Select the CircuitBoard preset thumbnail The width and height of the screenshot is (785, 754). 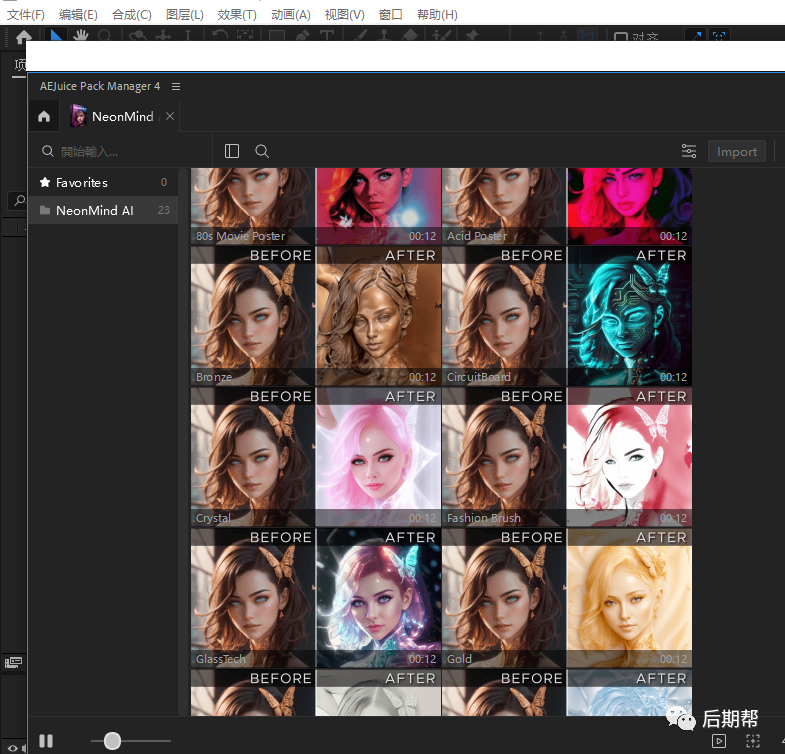567,316
